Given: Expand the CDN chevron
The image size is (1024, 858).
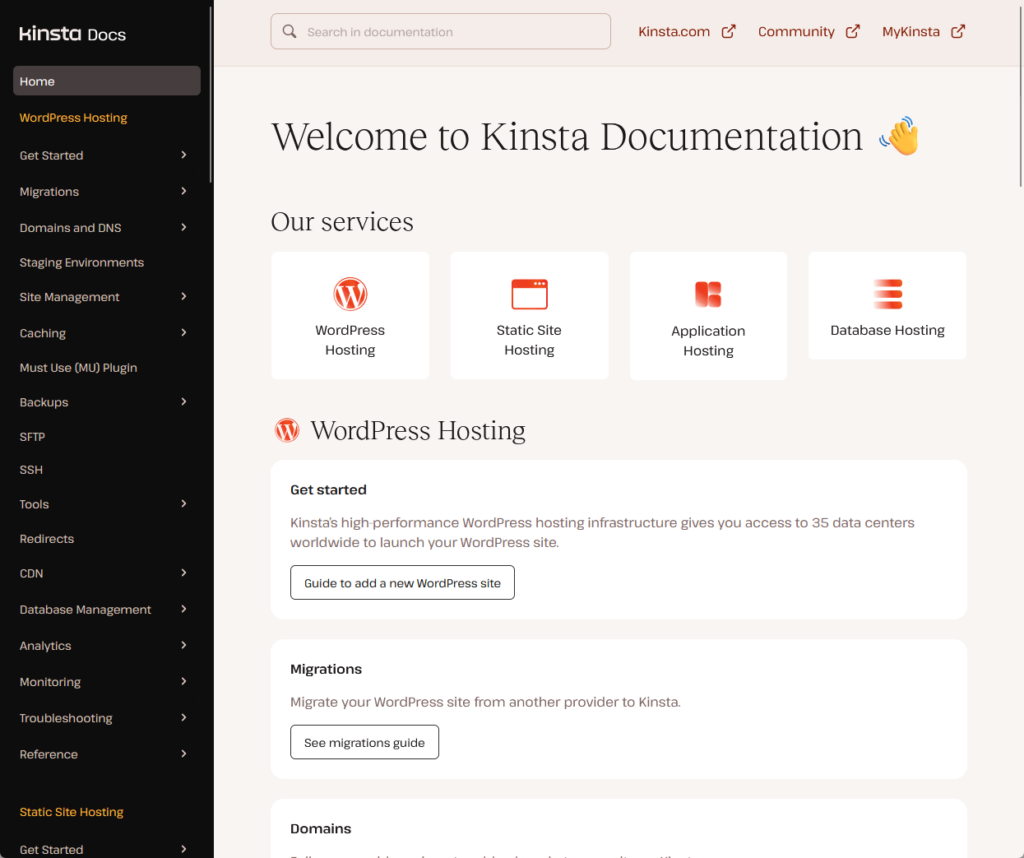Looking at the screenshot, I should click(x=184, y=573).
